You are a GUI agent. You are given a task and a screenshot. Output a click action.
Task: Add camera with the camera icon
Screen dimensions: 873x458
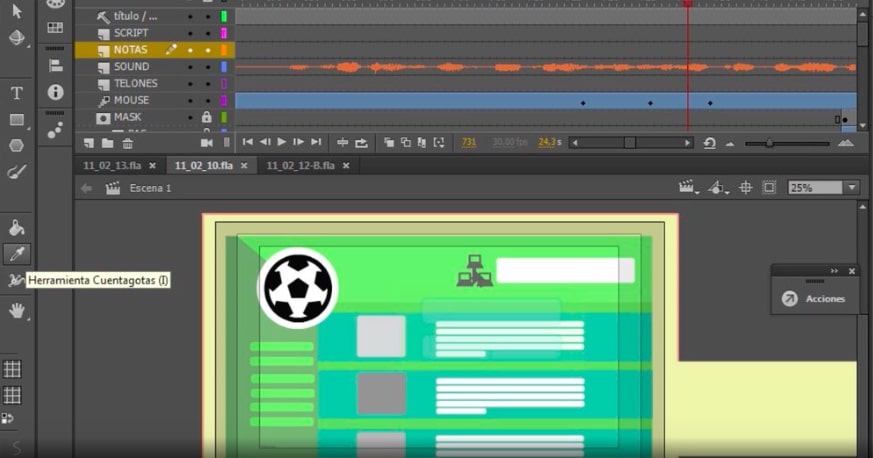pyautogui.click(x=207, y=143)
